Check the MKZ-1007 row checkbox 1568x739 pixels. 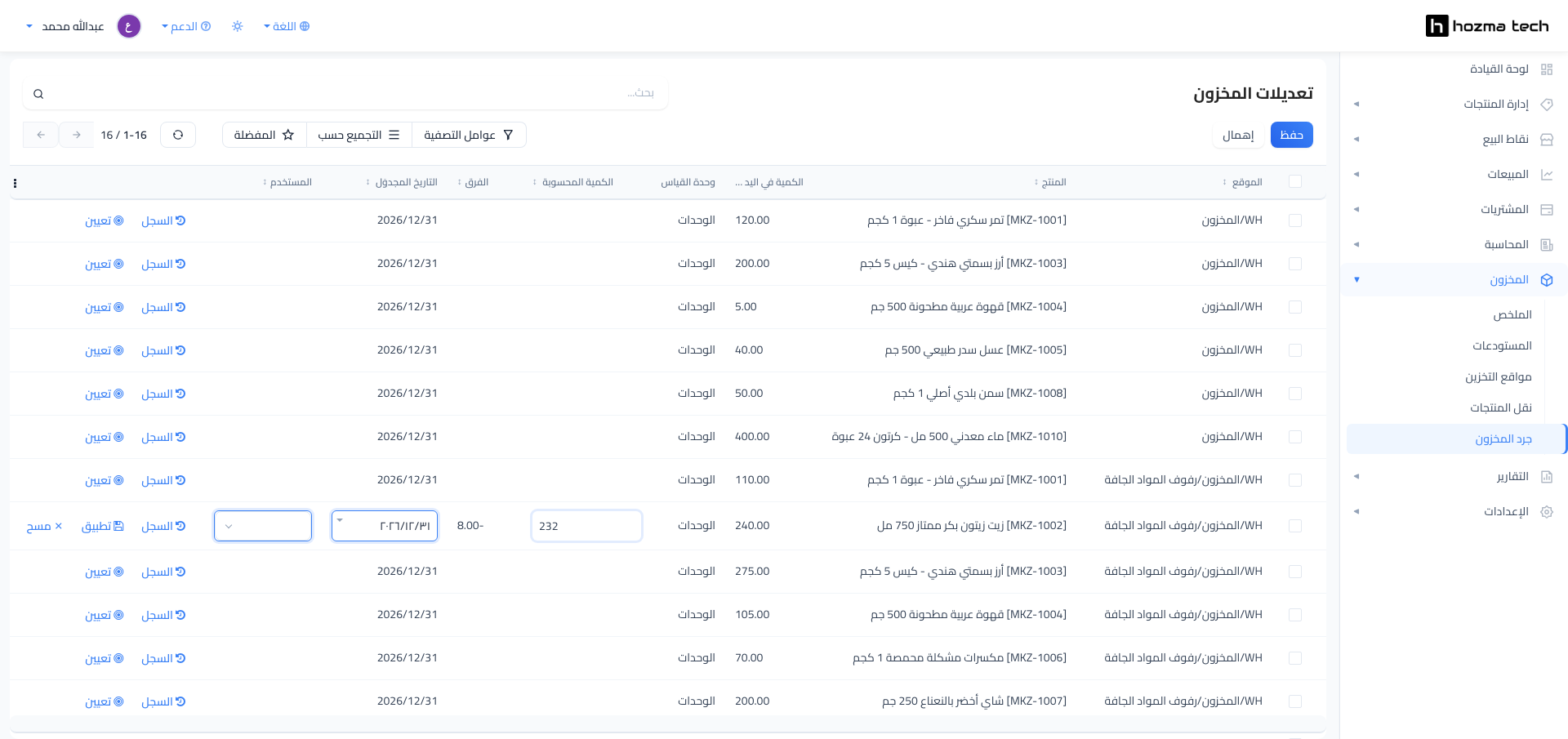(1295, 701)
